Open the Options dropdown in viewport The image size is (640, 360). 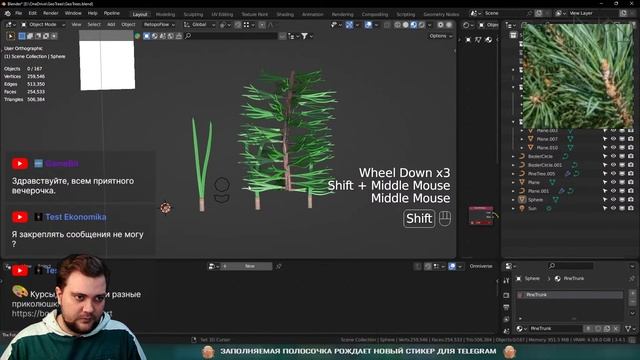441,36
